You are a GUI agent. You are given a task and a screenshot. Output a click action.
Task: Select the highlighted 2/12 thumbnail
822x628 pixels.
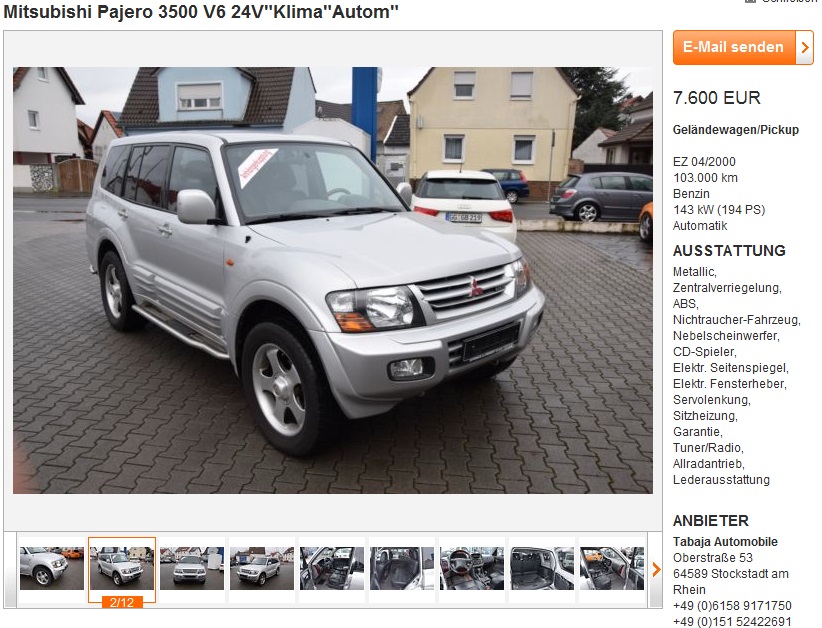point(122,568)
